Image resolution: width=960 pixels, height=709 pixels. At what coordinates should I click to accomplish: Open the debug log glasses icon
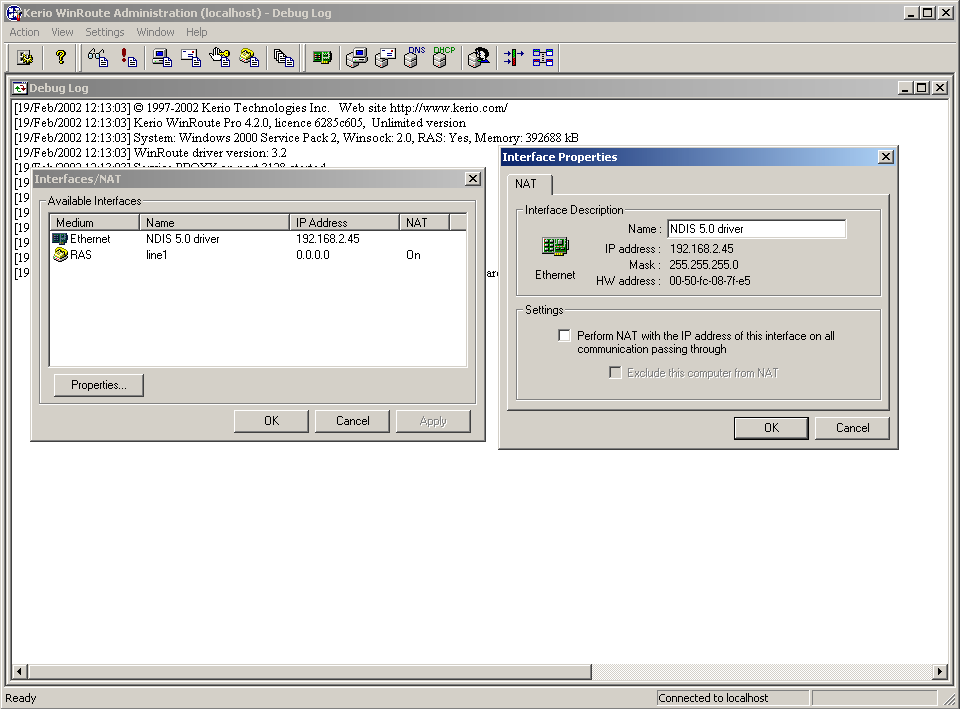pos(98,58)
